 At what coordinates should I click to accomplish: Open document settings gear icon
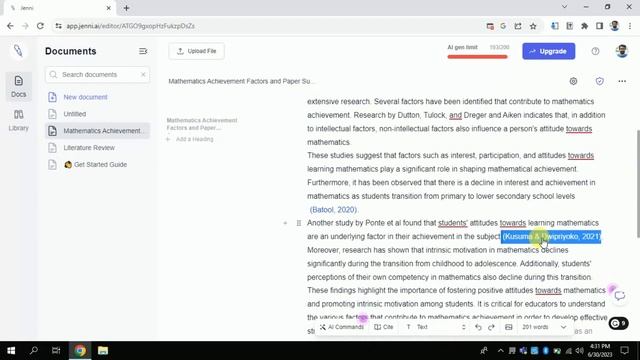(573, 81)
